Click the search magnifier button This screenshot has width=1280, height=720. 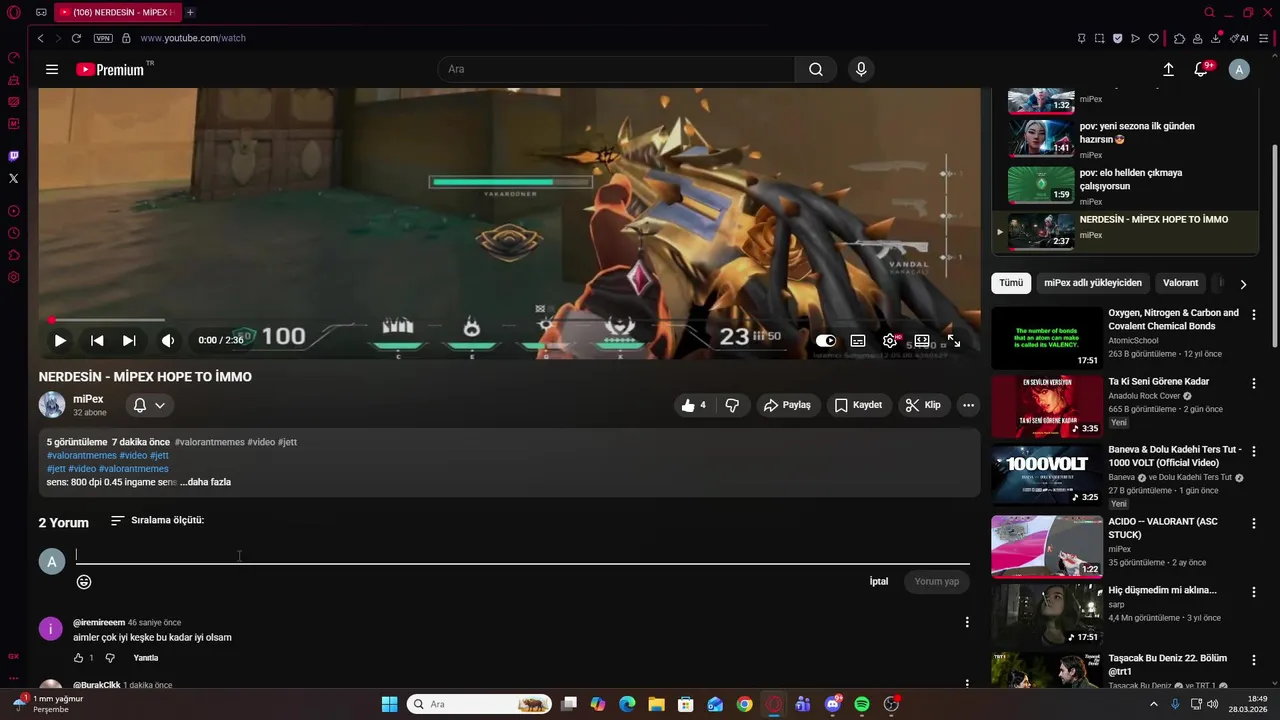[816, 69]
